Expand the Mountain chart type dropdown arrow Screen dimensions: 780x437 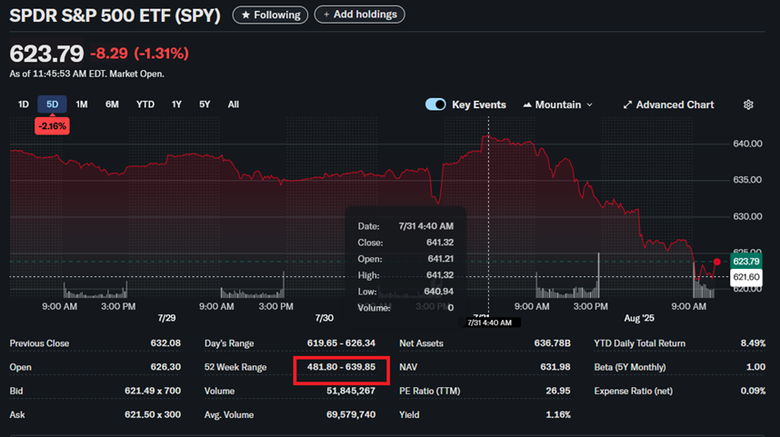pyautogui.click(x=589, y=105)
